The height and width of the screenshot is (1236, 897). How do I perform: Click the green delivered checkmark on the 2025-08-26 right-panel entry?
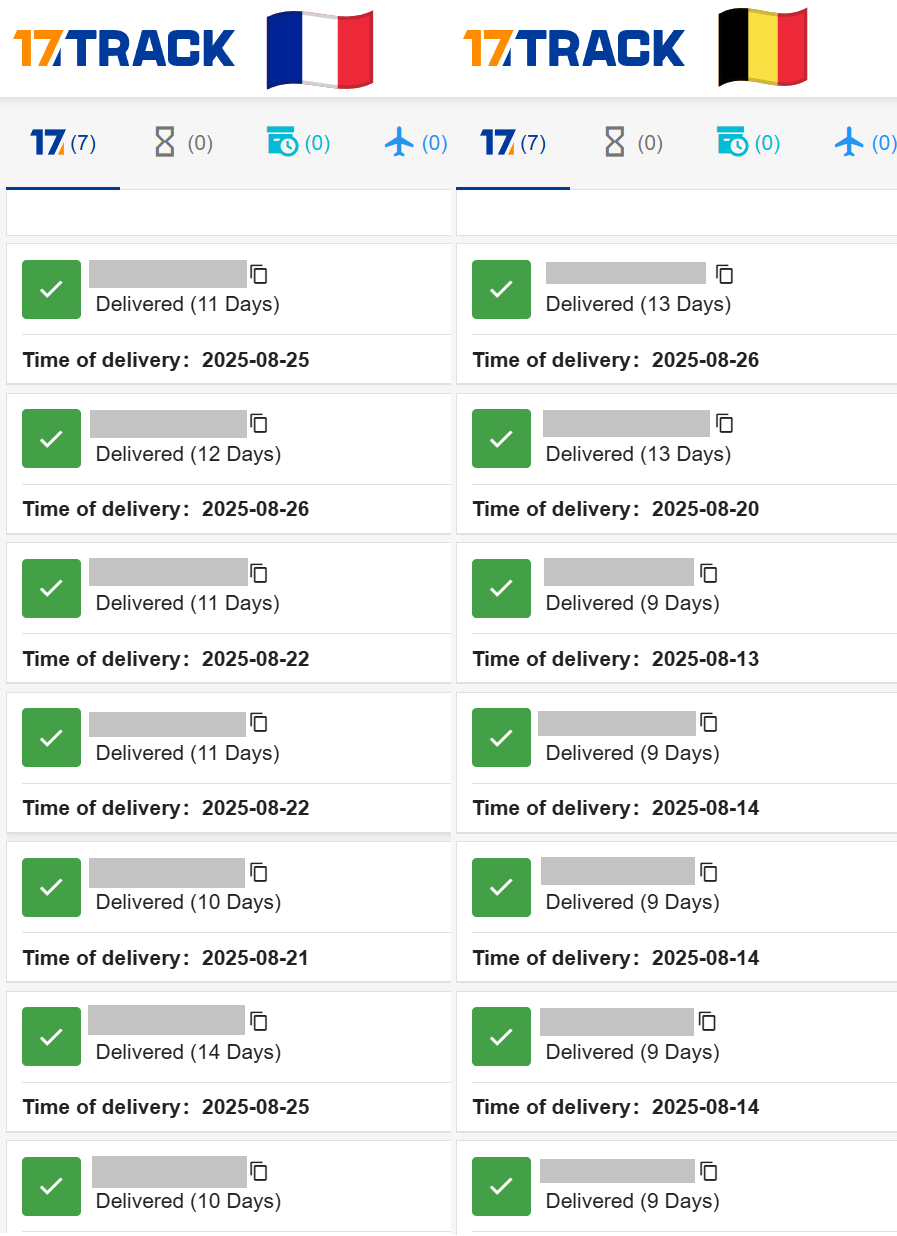pyautogui.click(x=501, y=289)
